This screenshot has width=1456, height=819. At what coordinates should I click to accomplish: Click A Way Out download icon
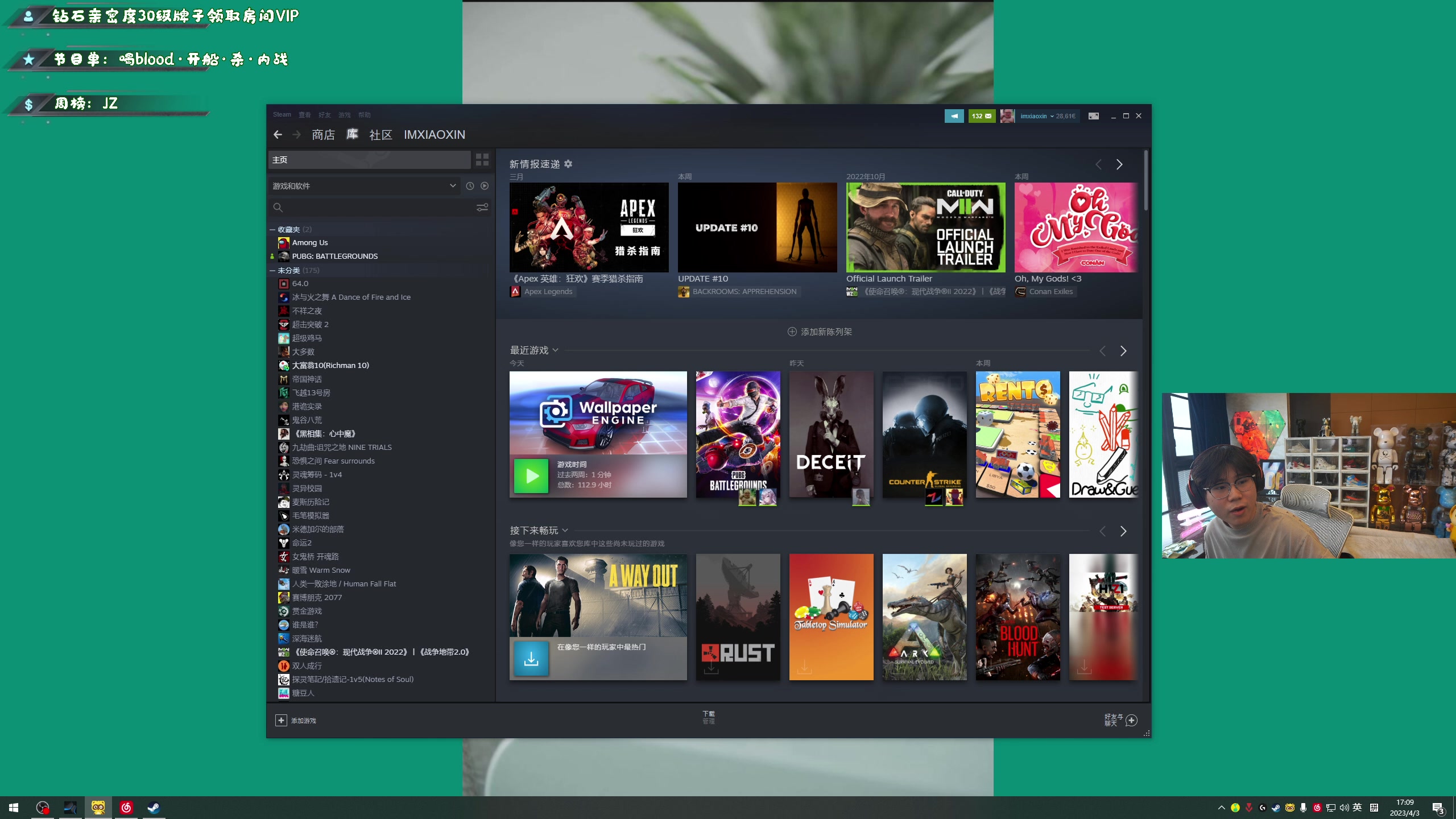pos(531,659)
